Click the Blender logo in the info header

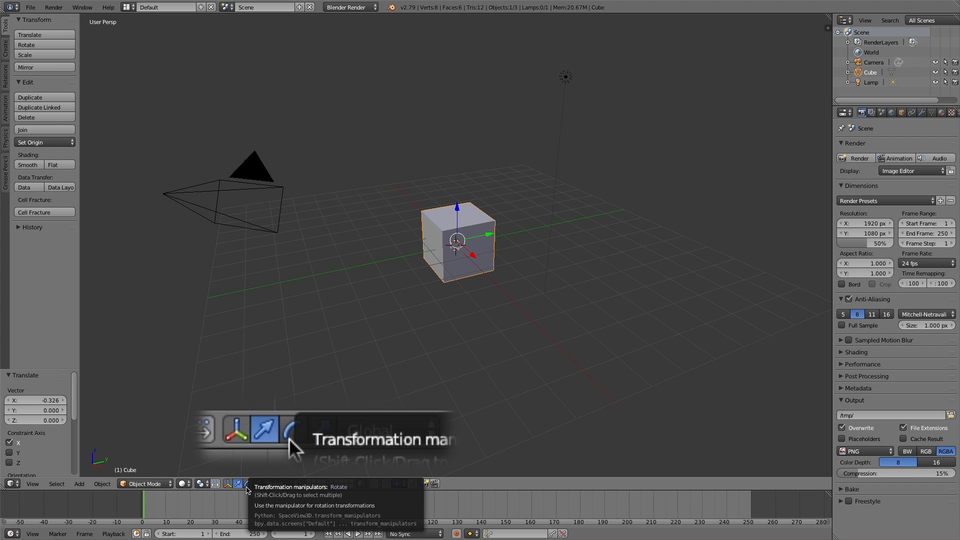coord(392,7)
